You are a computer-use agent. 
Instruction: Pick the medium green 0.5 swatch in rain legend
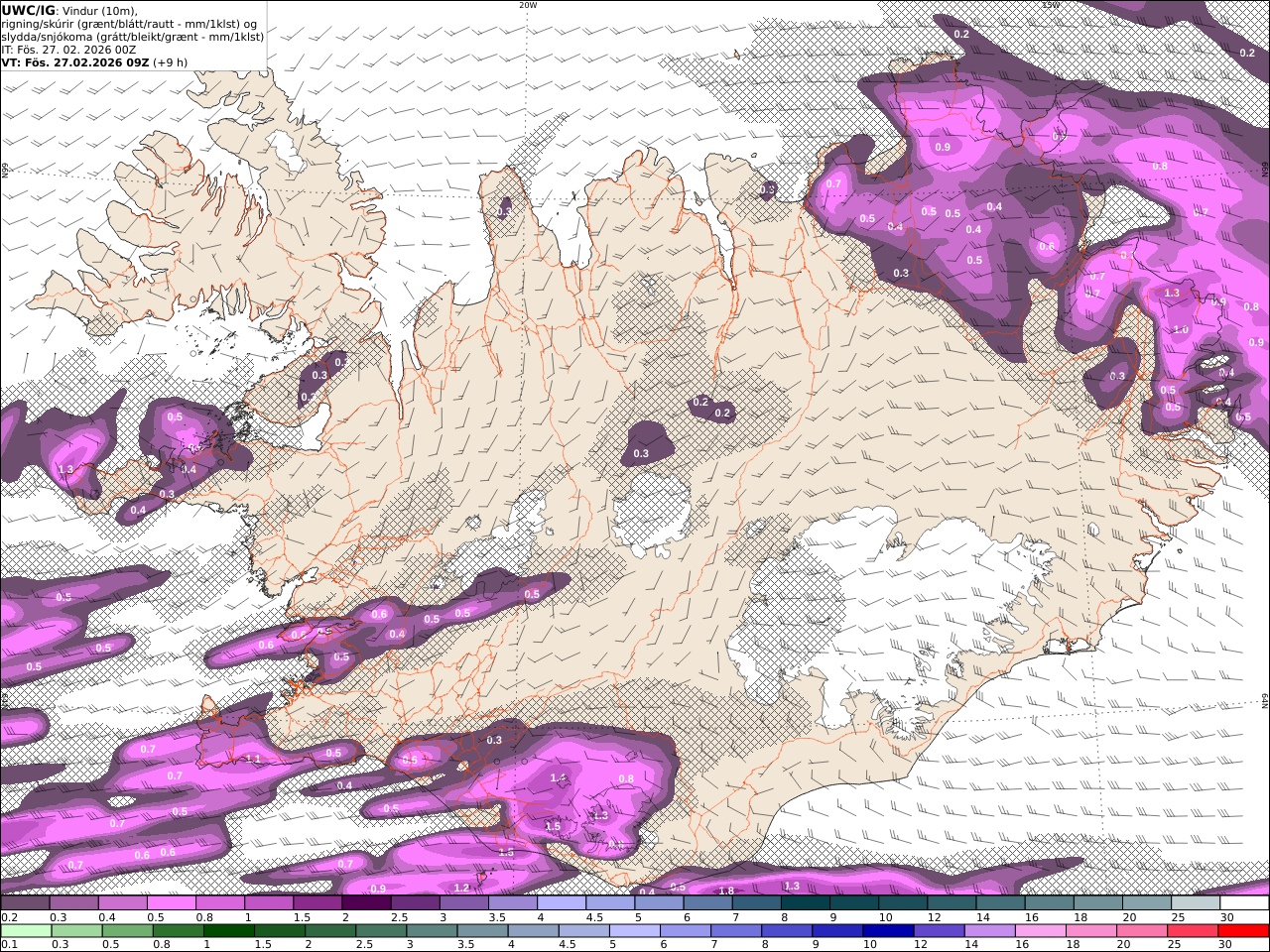click(127, 930)
